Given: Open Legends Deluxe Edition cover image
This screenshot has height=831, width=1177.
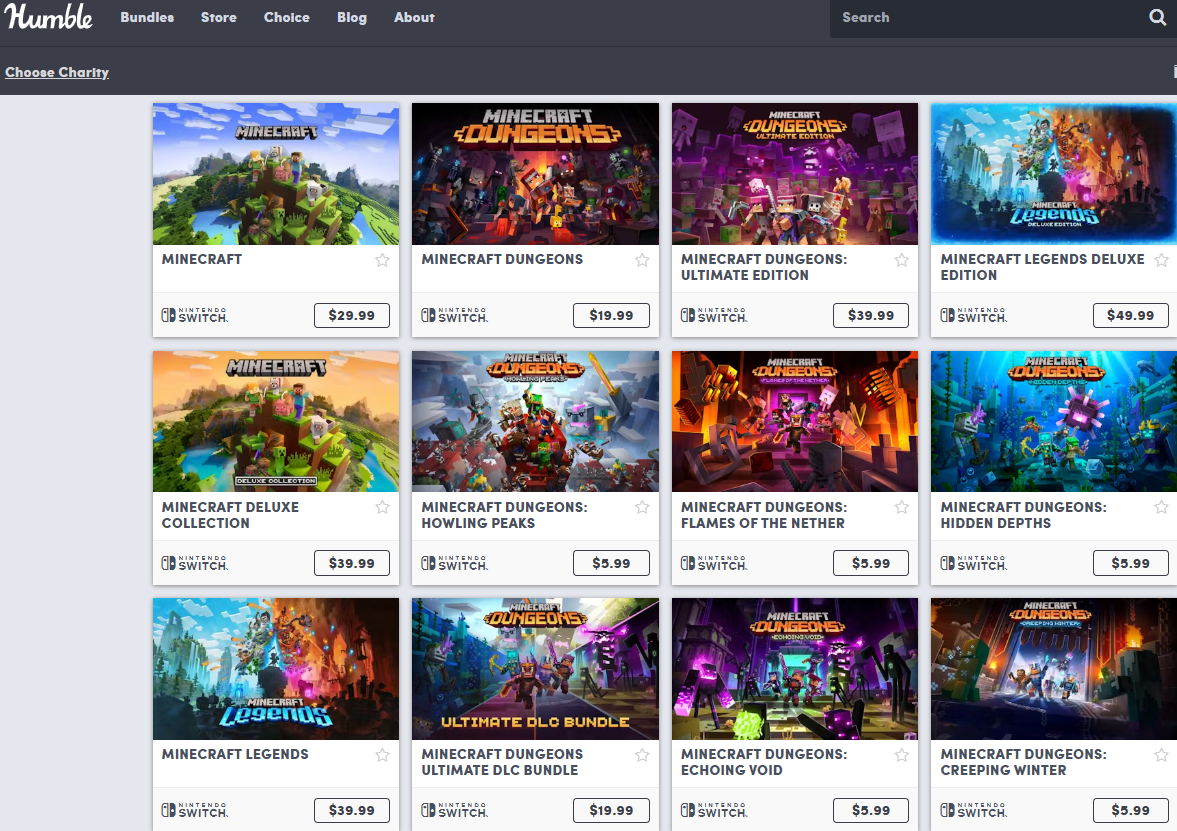Looking at the screenshot, I should 1054,173.
